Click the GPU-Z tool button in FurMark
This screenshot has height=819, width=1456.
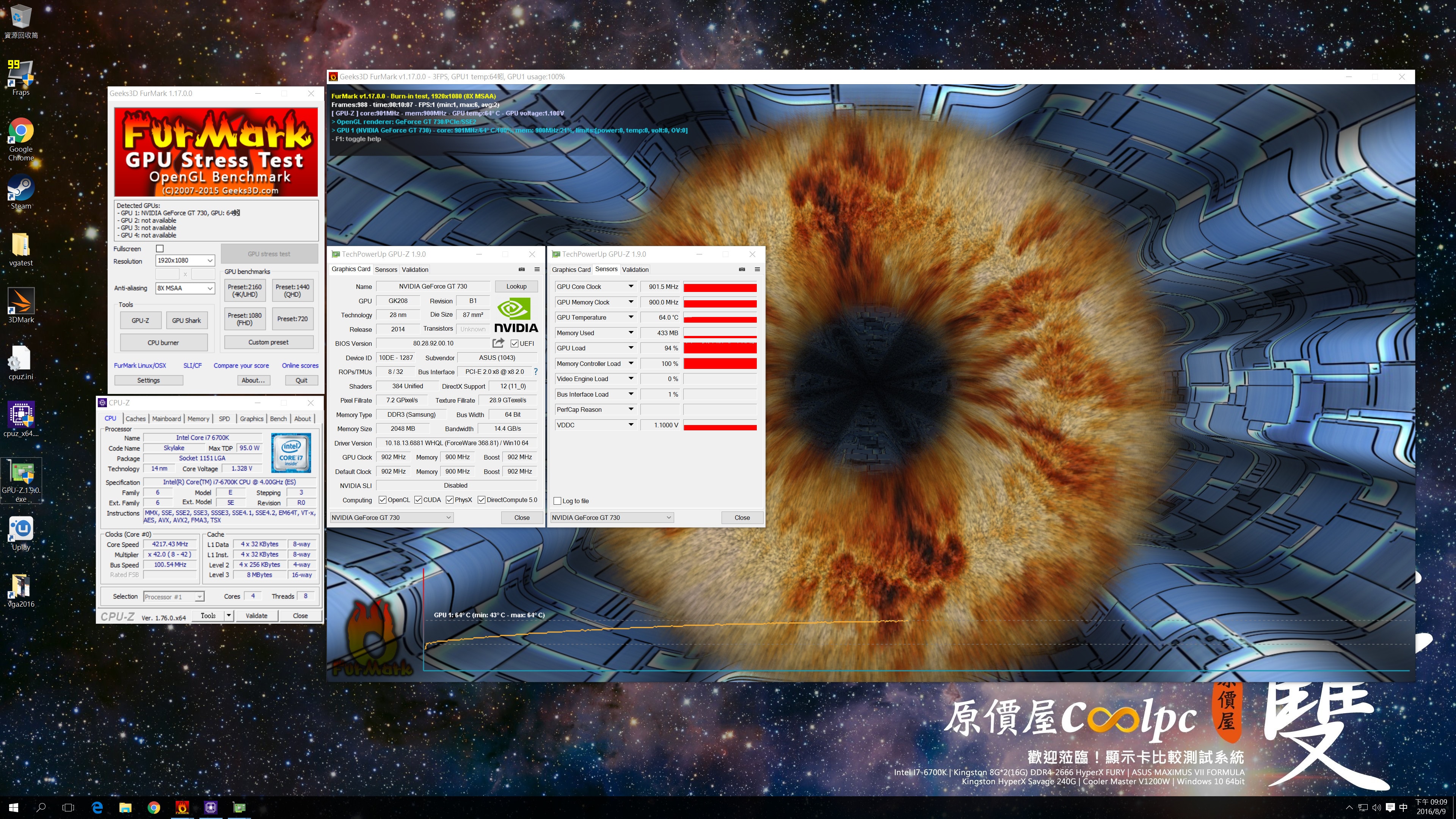click(x=140, y=320)
